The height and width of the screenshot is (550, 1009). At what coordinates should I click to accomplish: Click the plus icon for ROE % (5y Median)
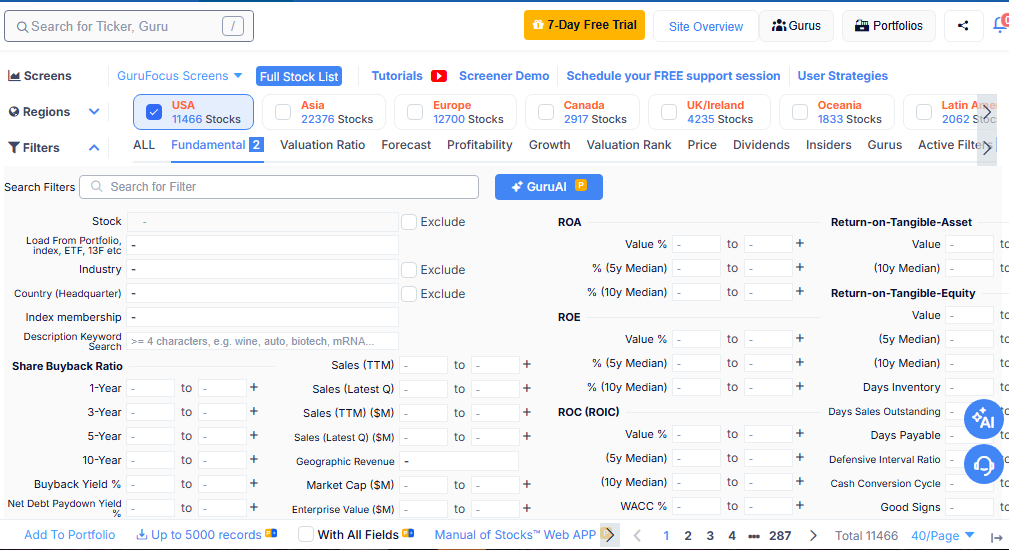point(800,362)
